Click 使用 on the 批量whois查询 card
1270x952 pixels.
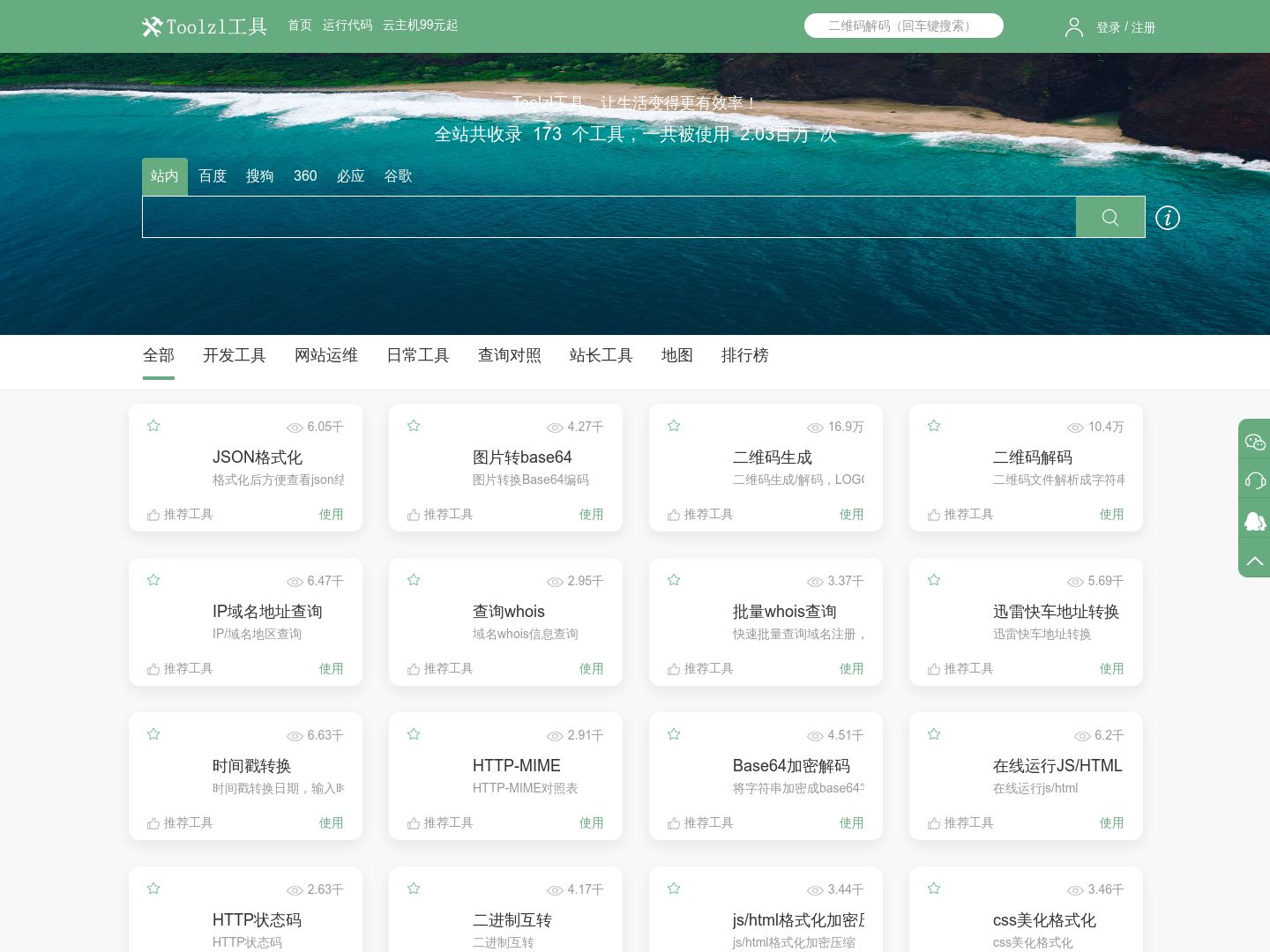pyautogui.click(x=852, y=669)
